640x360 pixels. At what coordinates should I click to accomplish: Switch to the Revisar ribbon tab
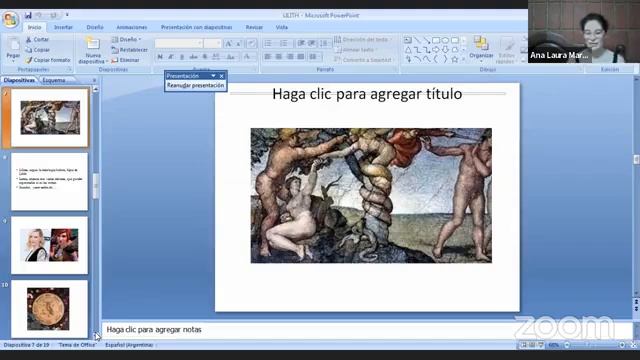coord(254,27)
